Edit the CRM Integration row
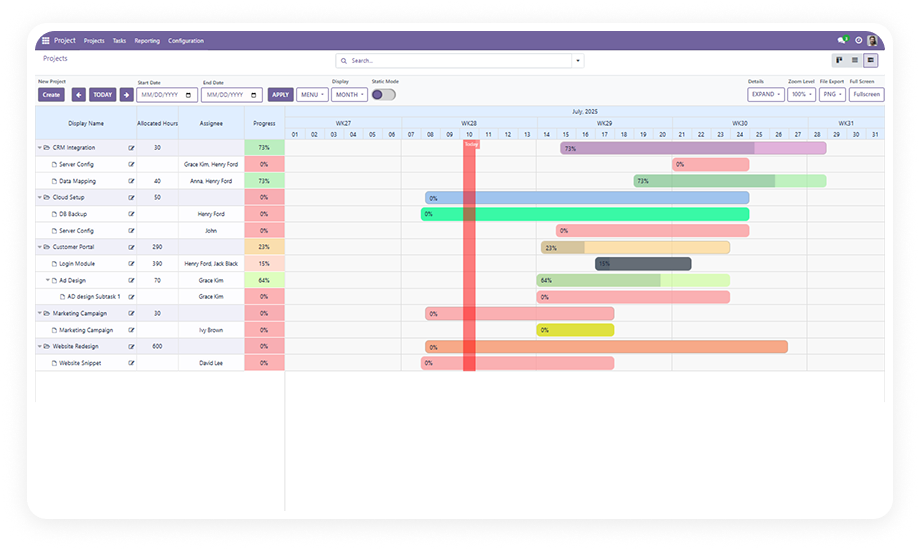This screenshot has width=920, height=550. point(131,148)
